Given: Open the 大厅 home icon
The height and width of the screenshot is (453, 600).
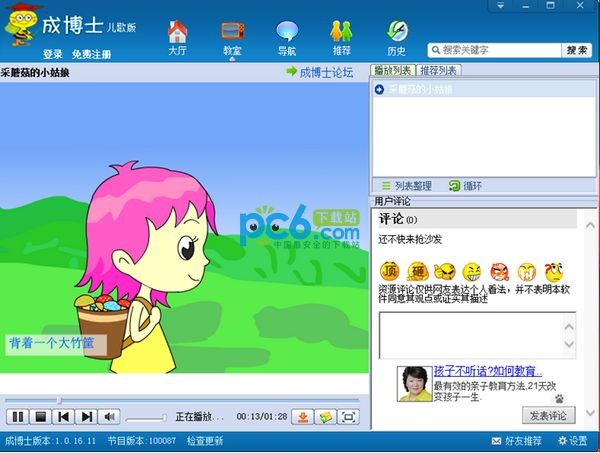Looking at the screenshot, I should [178, 37].
